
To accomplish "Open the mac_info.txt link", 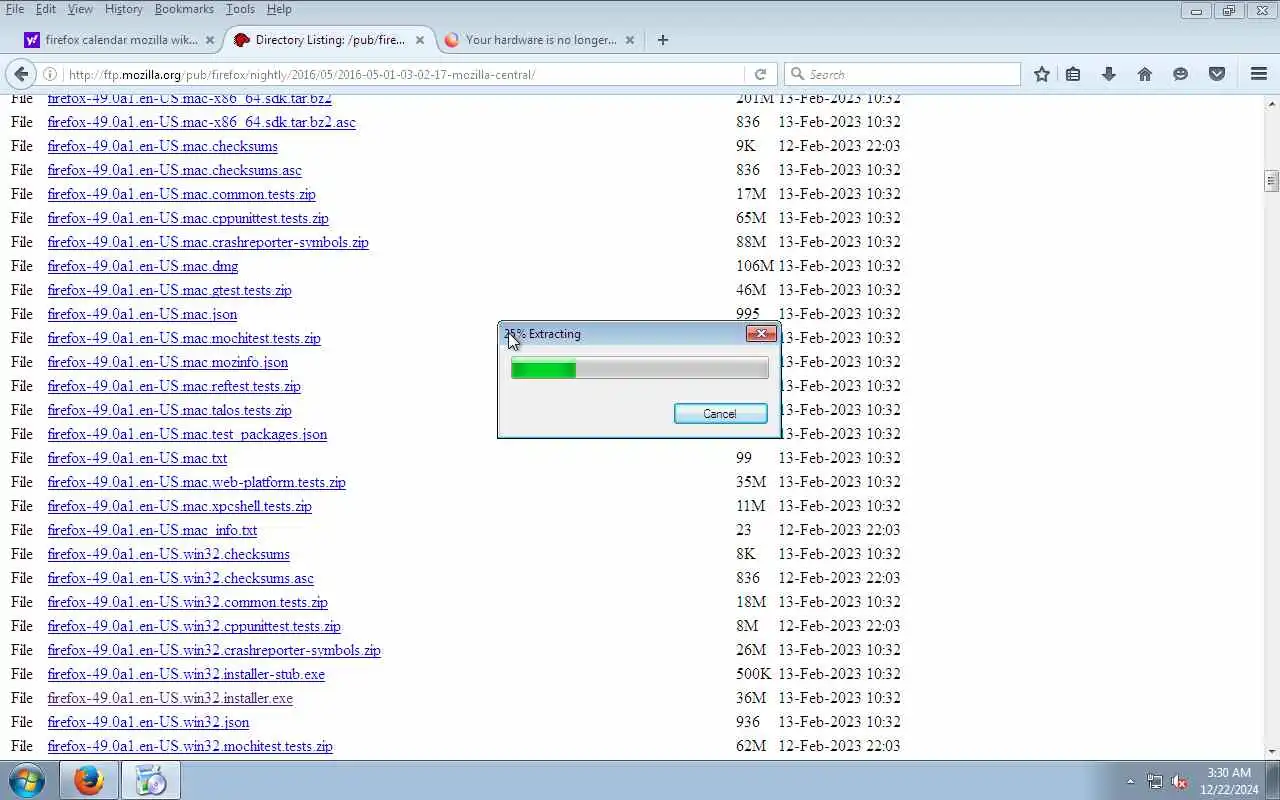I will point(153,530).
